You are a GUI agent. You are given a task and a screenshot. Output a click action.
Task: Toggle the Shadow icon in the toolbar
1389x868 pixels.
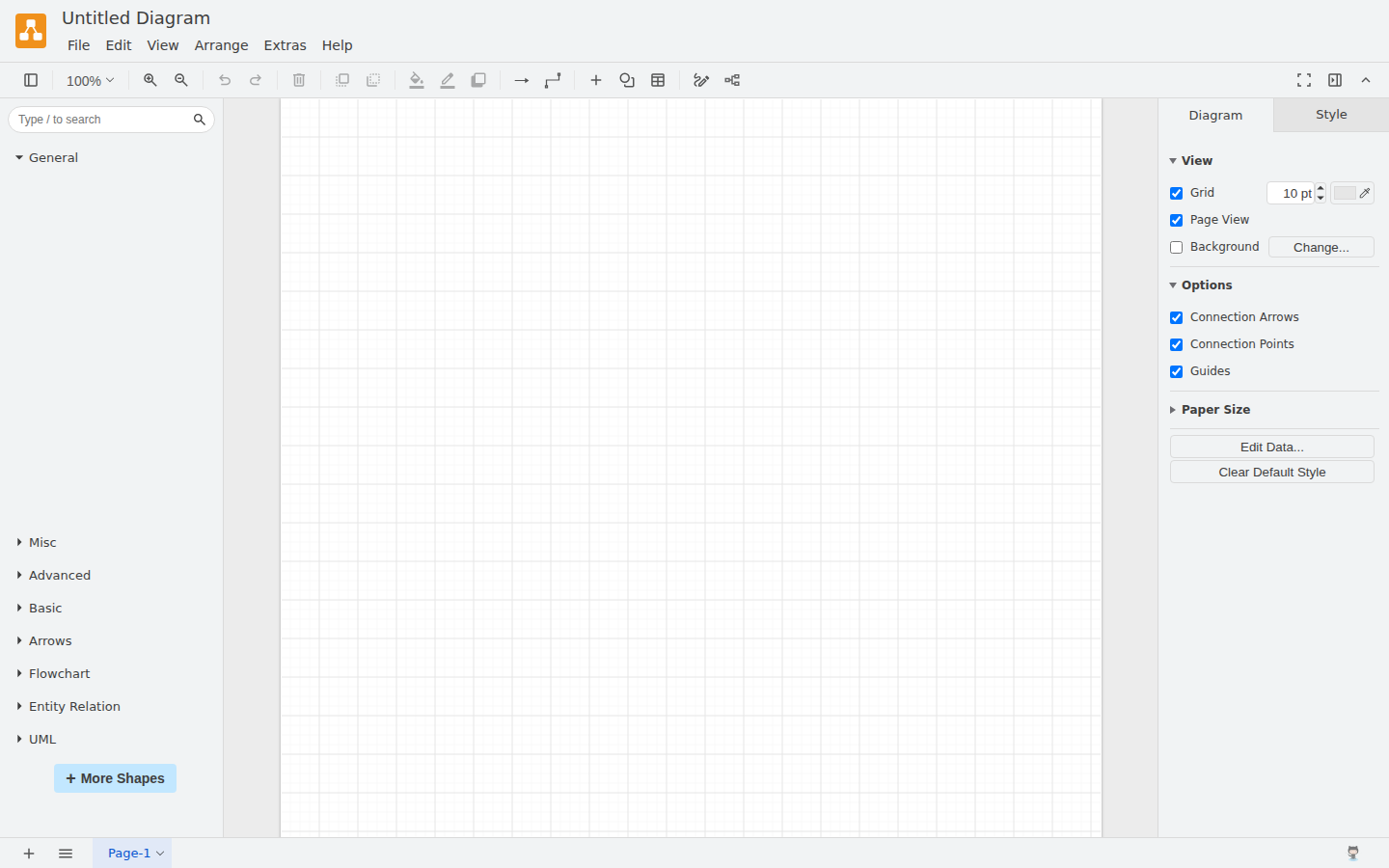pyautogui.click(x=478, y=80)
